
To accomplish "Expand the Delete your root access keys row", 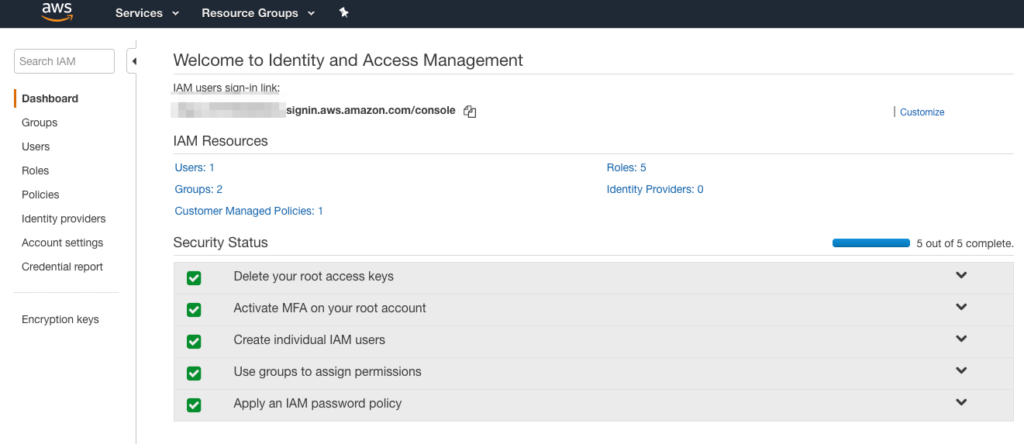I will (961, 275).
